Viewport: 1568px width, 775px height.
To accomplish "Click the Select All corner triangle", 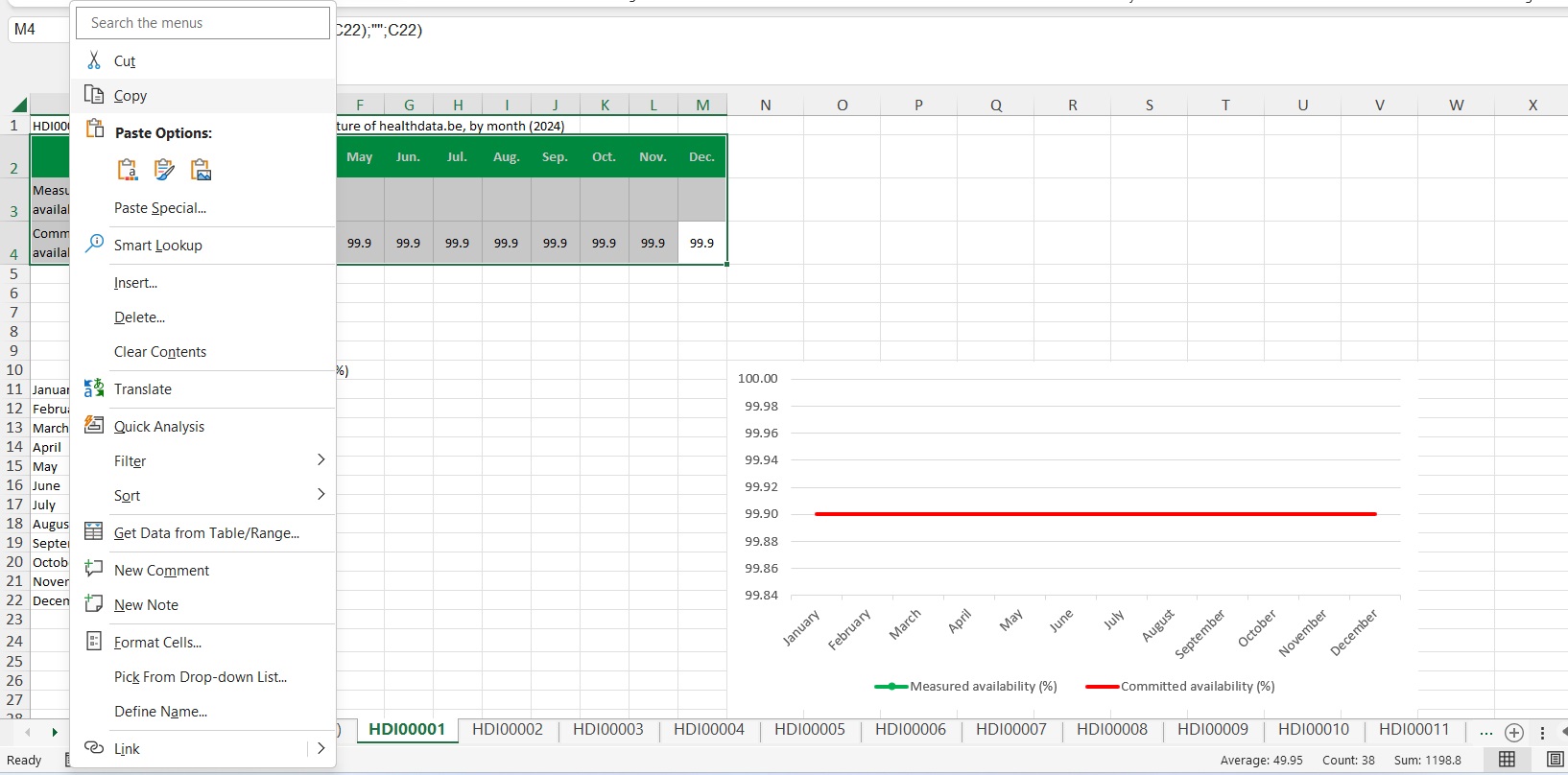I will (x=19, y=106).
